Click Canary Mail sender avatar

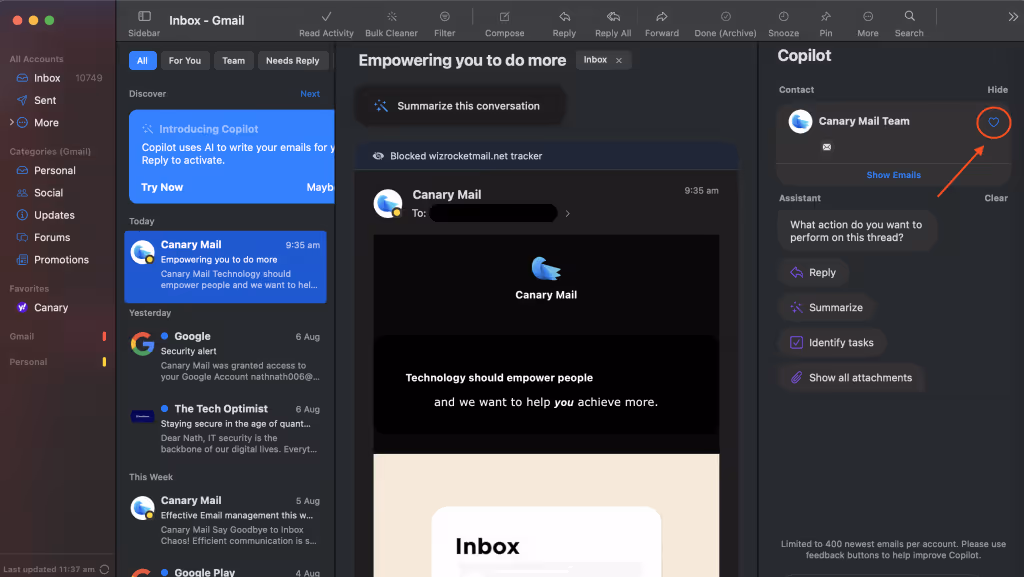(x=387, y=204)
